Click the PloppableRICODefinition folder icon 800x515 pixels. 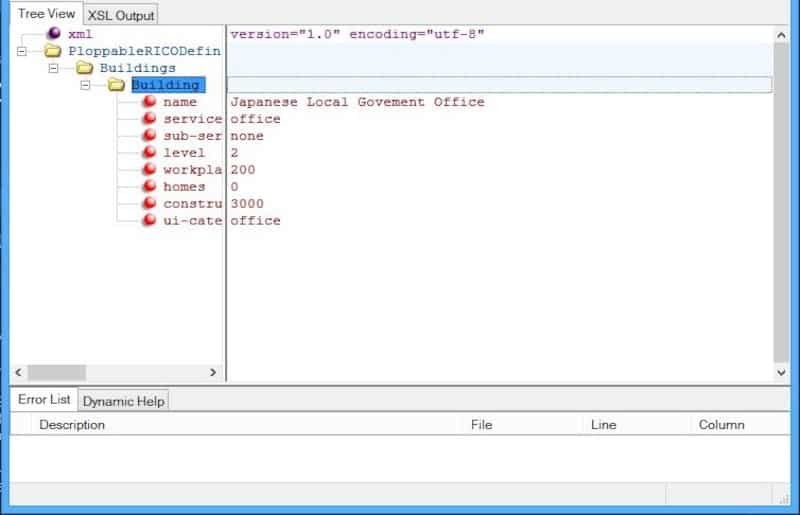pyautogui.click(x=53, y=51)
